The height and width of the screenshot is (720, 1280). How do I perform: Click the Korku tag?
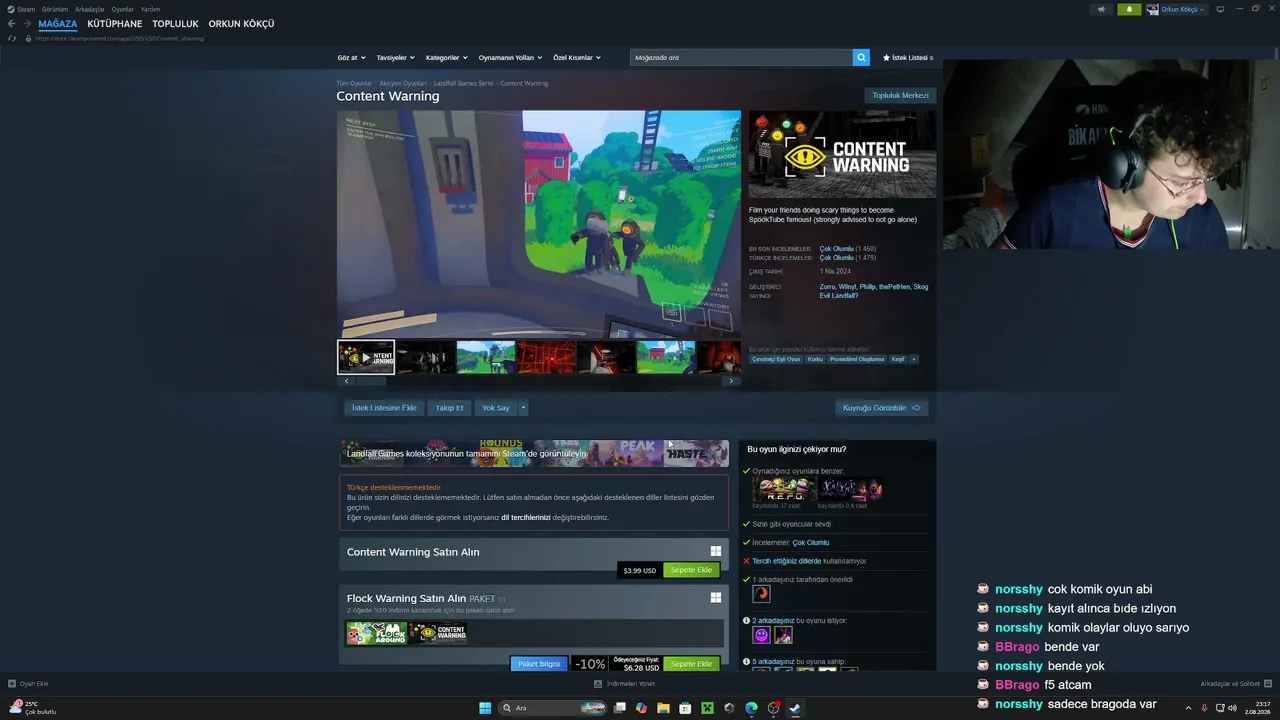tap(815, 359)
